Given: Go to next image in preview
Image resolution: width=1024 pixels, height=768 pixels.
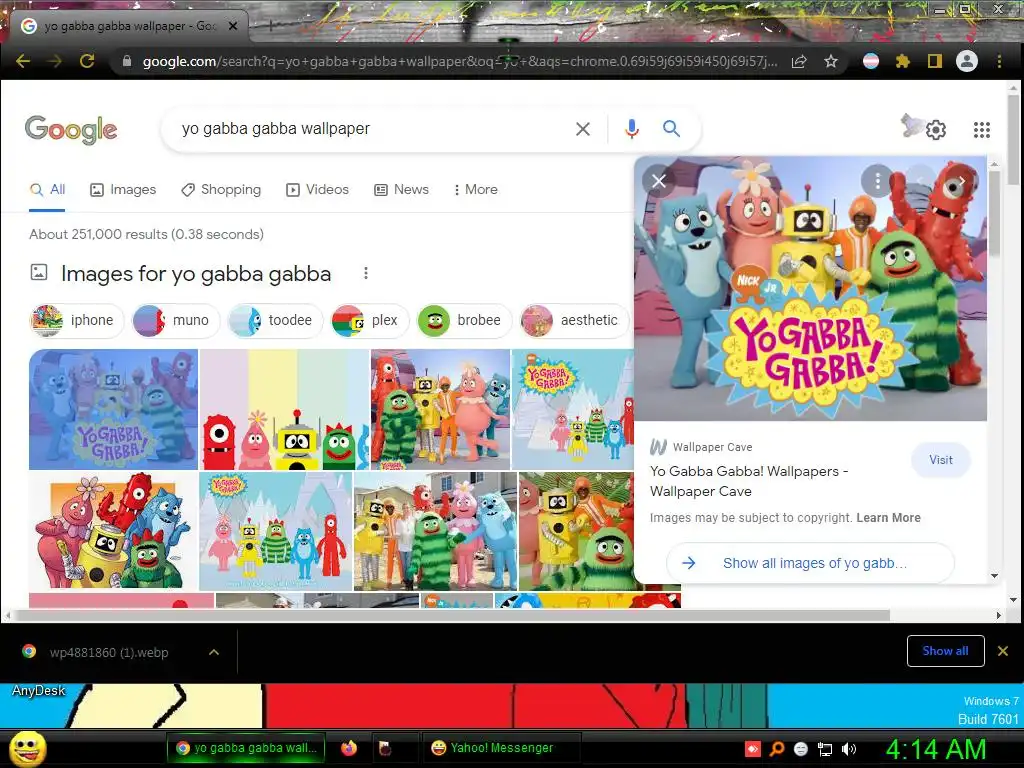Looking at the screenshot, I should point(961,181).
